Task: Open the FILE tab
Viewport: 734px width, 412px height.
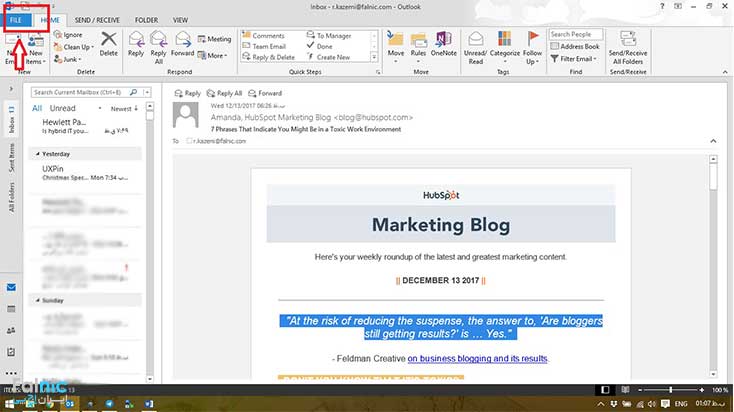Action: coord(17,20)
